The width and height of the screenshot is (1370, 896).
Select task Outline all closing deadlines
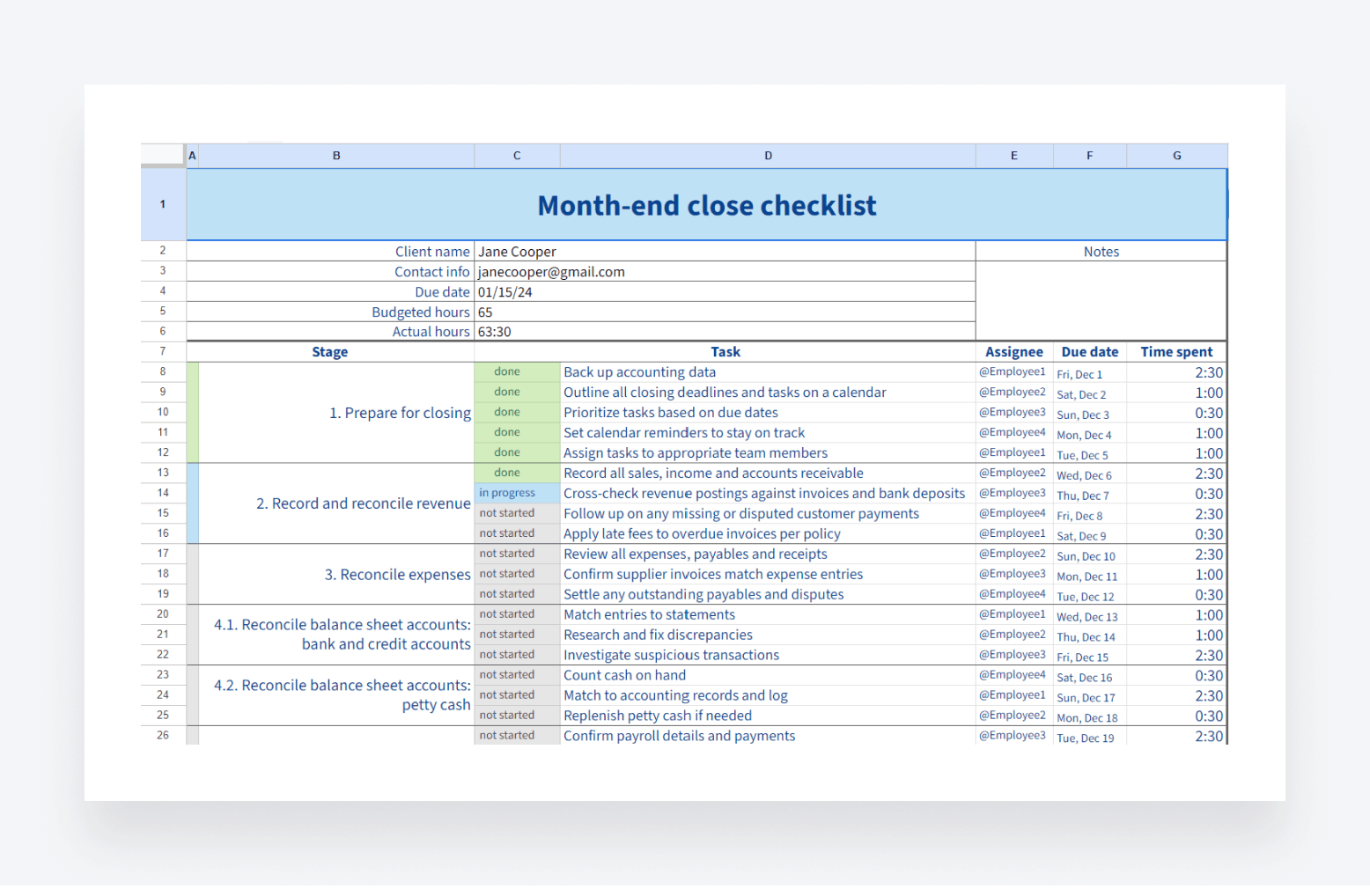(768, 393)
